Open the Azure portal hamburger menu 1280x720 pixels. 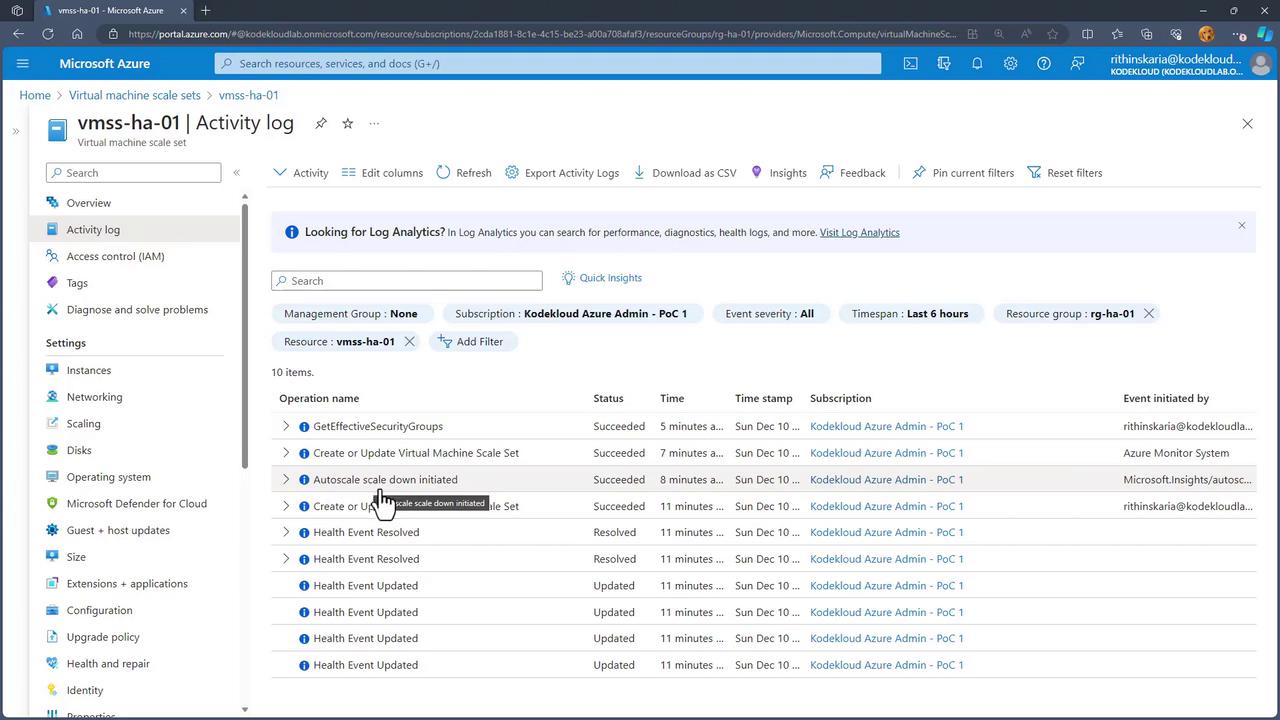click(x=22, y=63)
